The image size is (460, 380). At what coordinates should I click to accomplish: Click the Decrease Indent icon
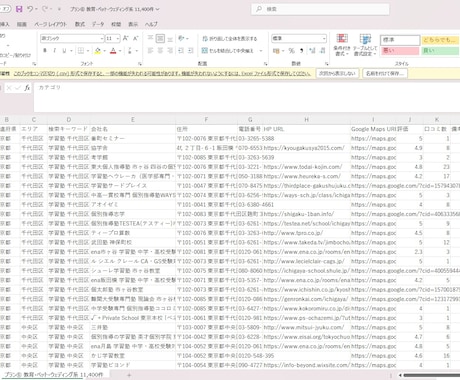181,51
